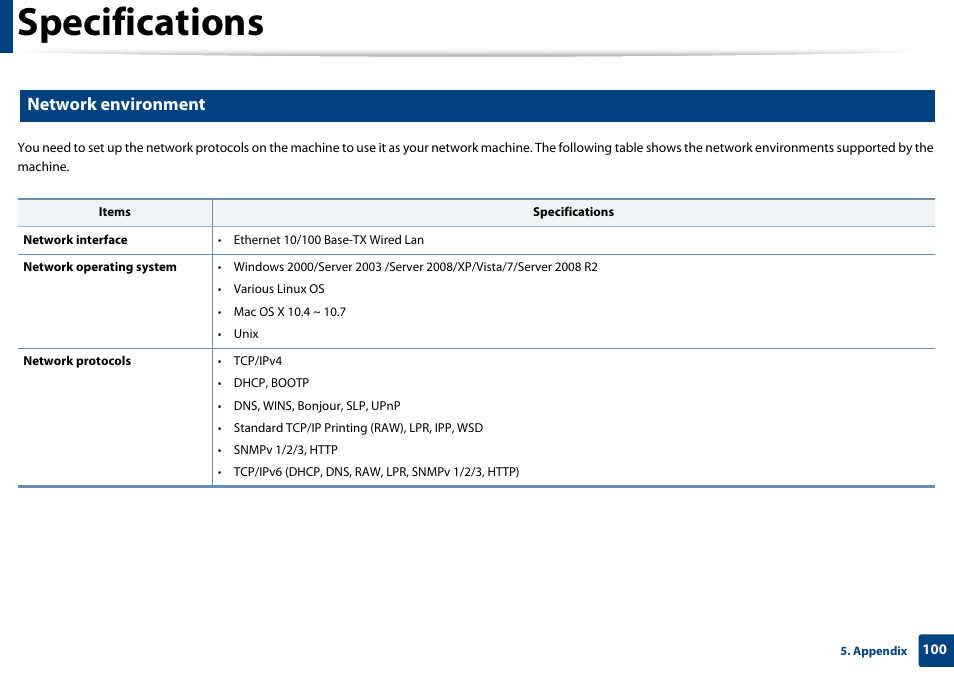Screen dimensions: 954x675
Task: Click the Items column header
Action: [114, 212]
